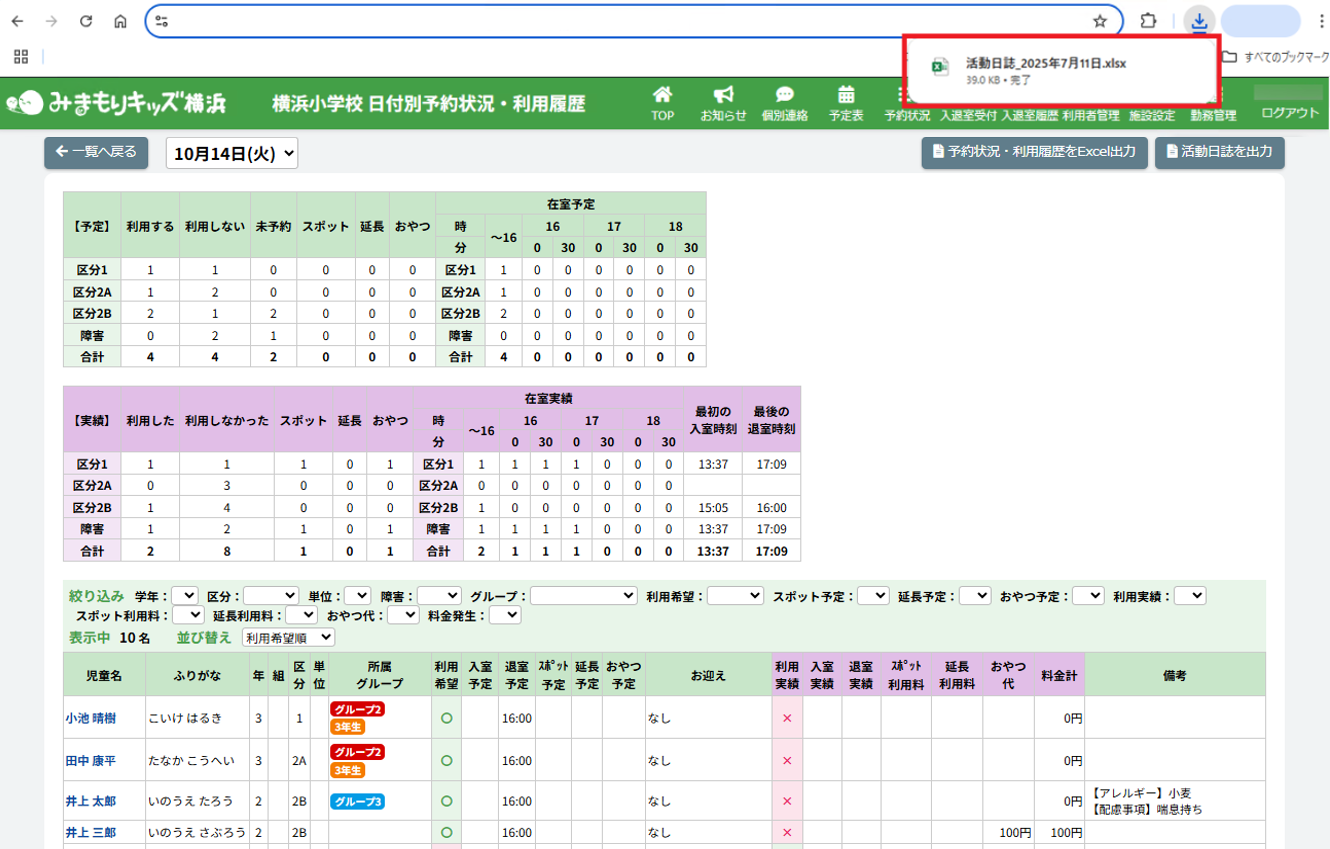Open the browser extensions puzzle icon

tap(1148, 21)
